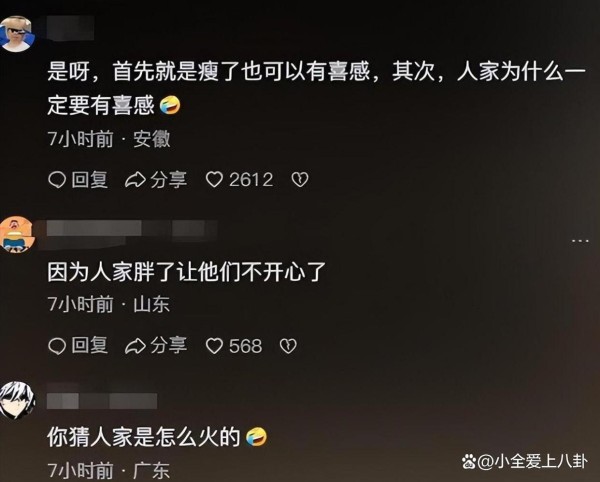Open second commenter's cartoon avatar
Image resolution: width=600 pixels, height=482 pixels.
16,234
